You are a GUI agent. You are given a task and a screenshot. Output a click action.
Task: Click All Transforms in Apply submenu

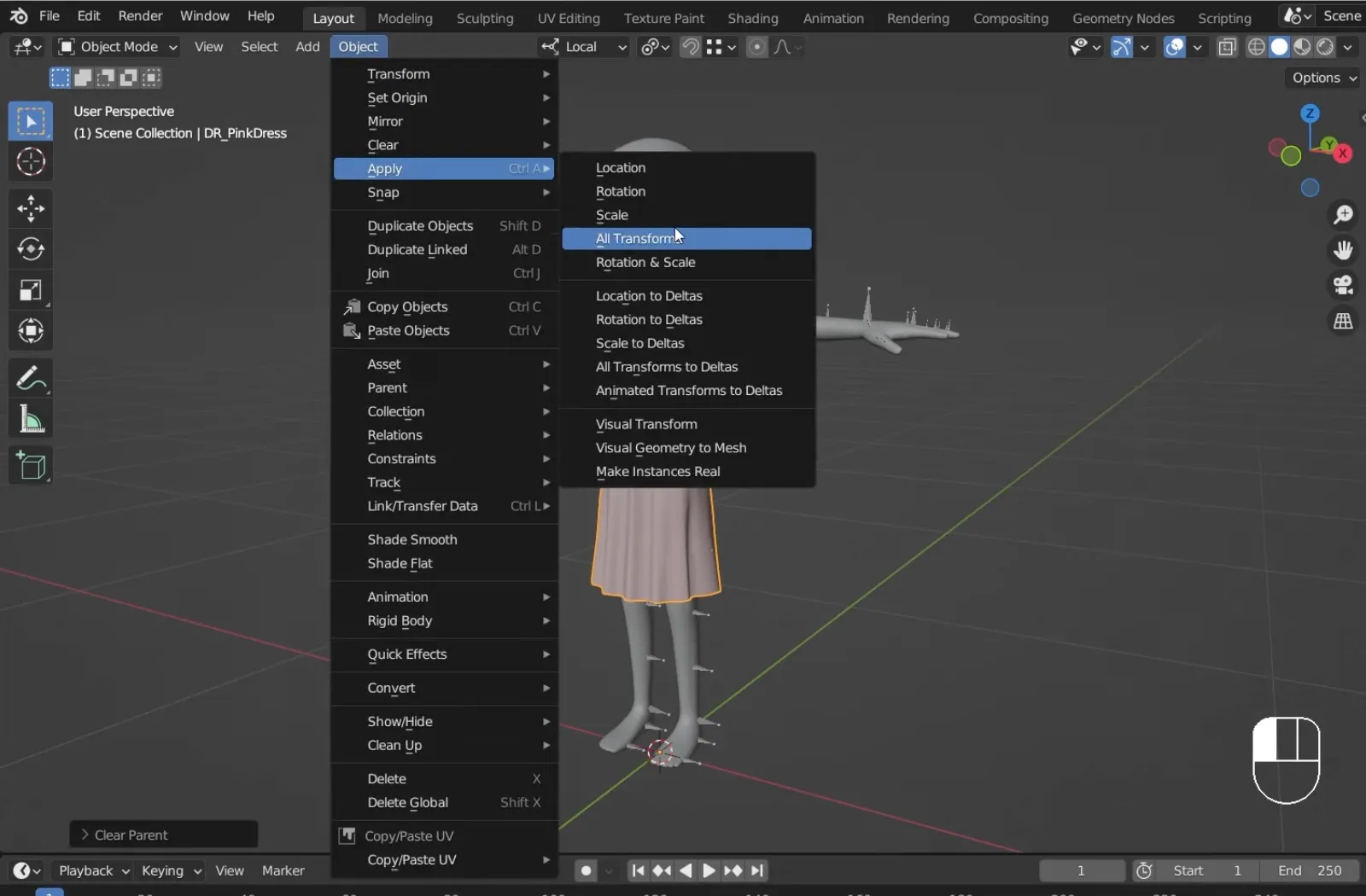[x=686, y=239]
